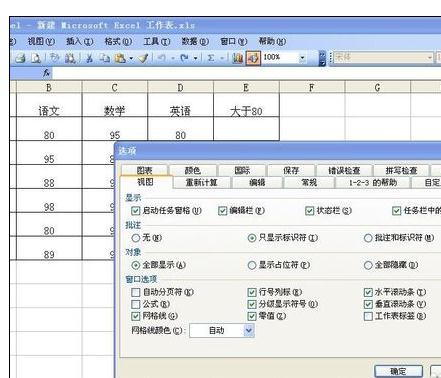Open the 工具 (Tools) menu

point(156,41)
